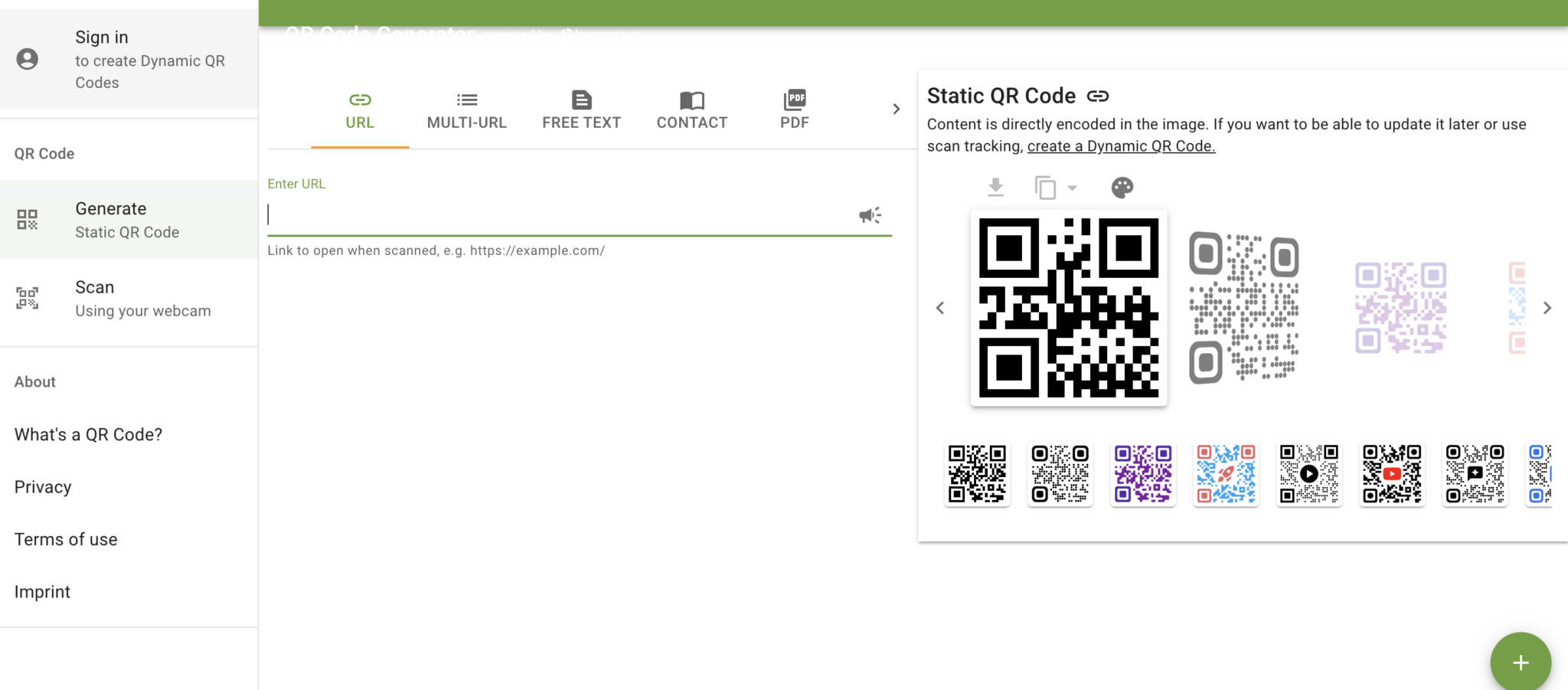The image size is (1568, 690).
Task: Choose the purple QR code style
Action: point(1142,473)
